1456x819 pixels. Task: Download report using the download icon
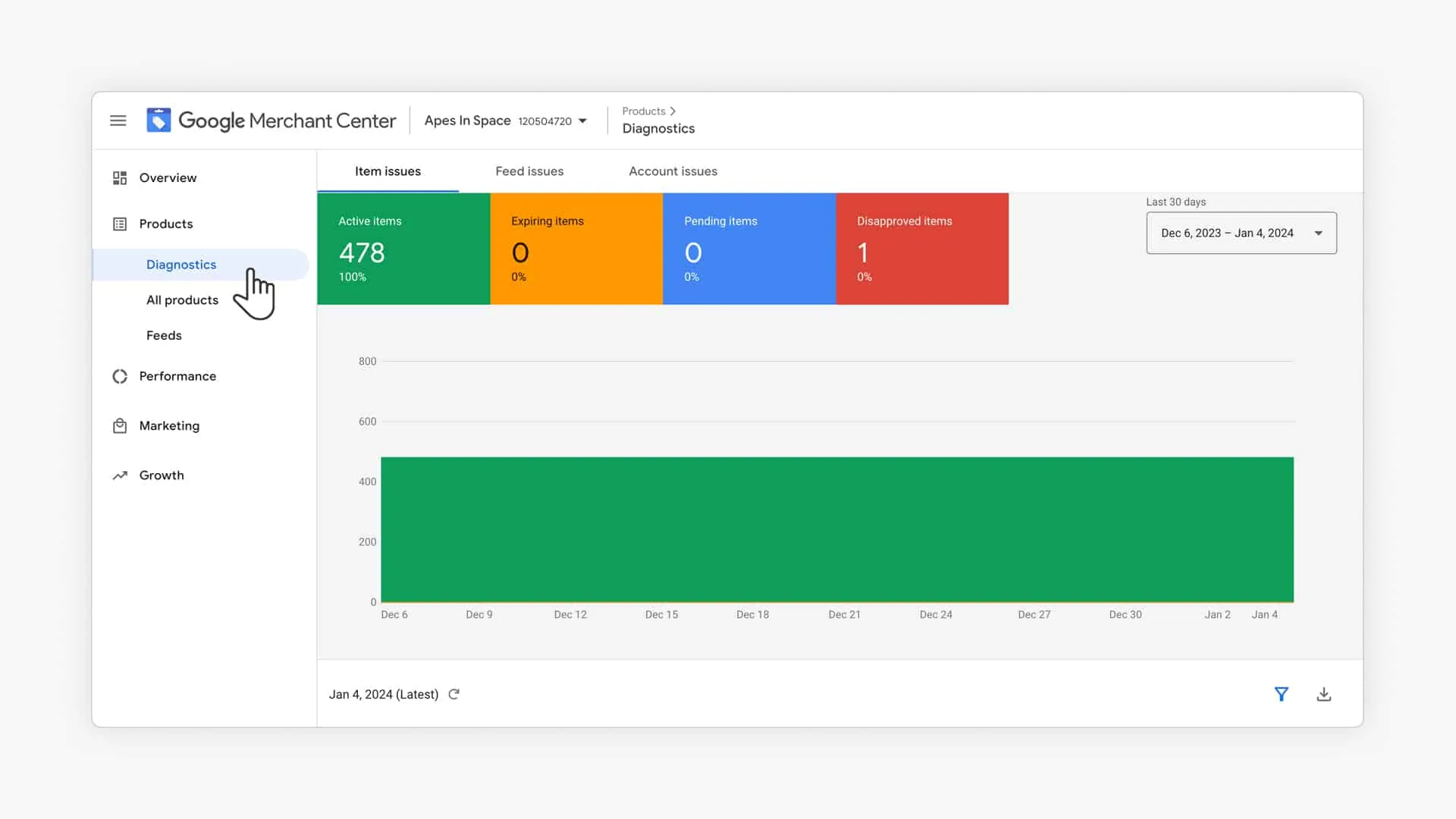tap(1323, 695)
